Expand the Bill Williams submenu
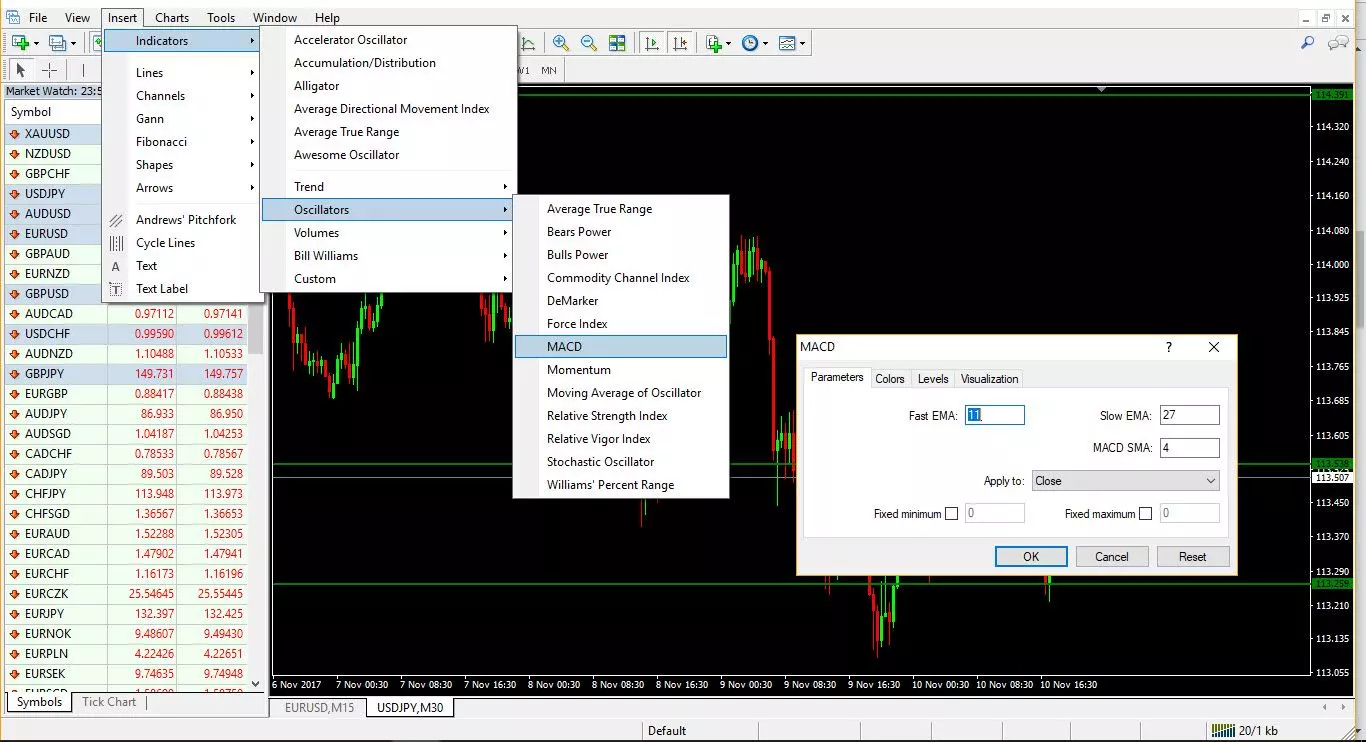The width and height of the screenshot is (1366, 742). 388,256
